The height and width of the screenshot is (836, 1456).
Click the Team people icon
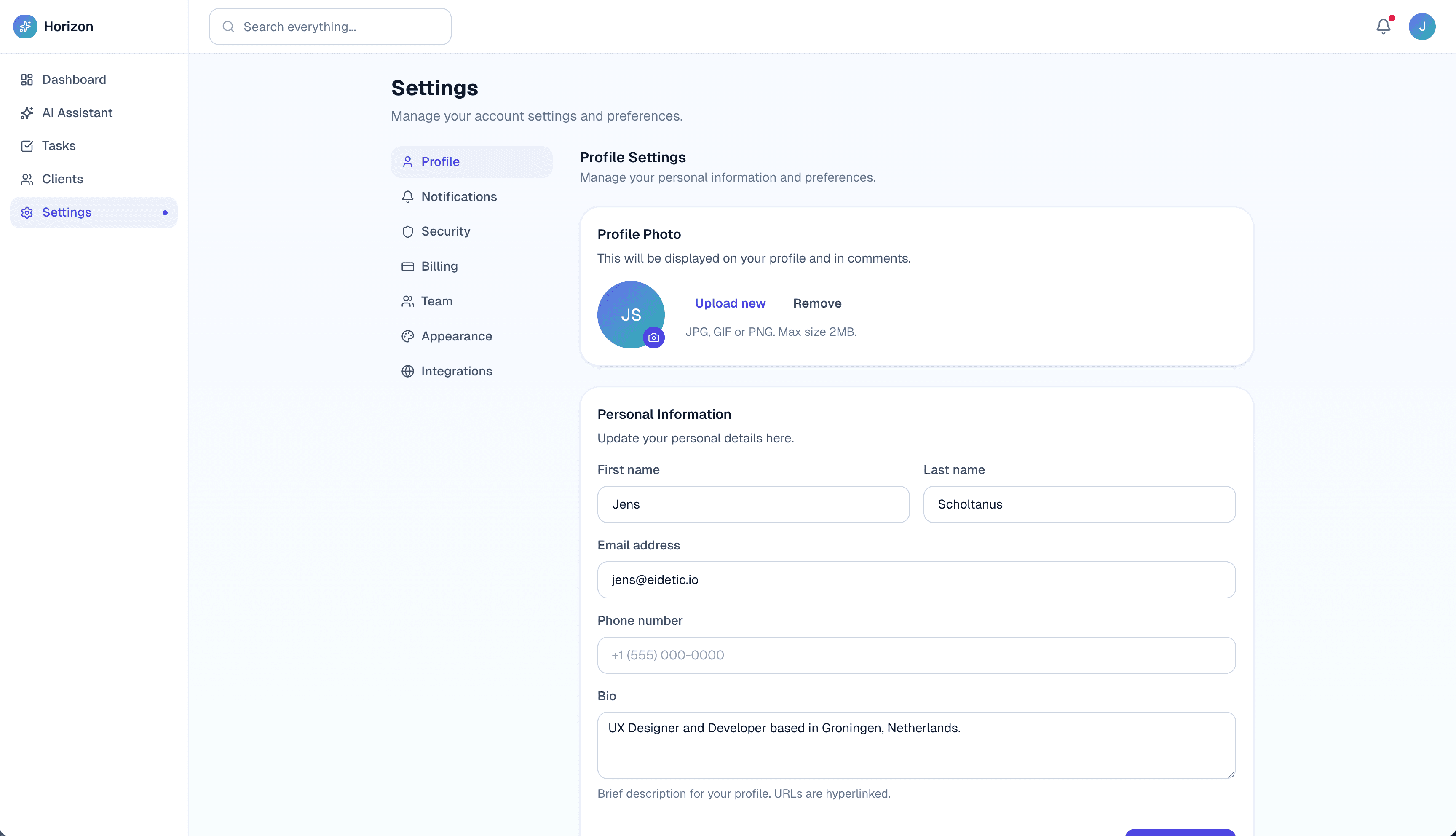point(407,301)
